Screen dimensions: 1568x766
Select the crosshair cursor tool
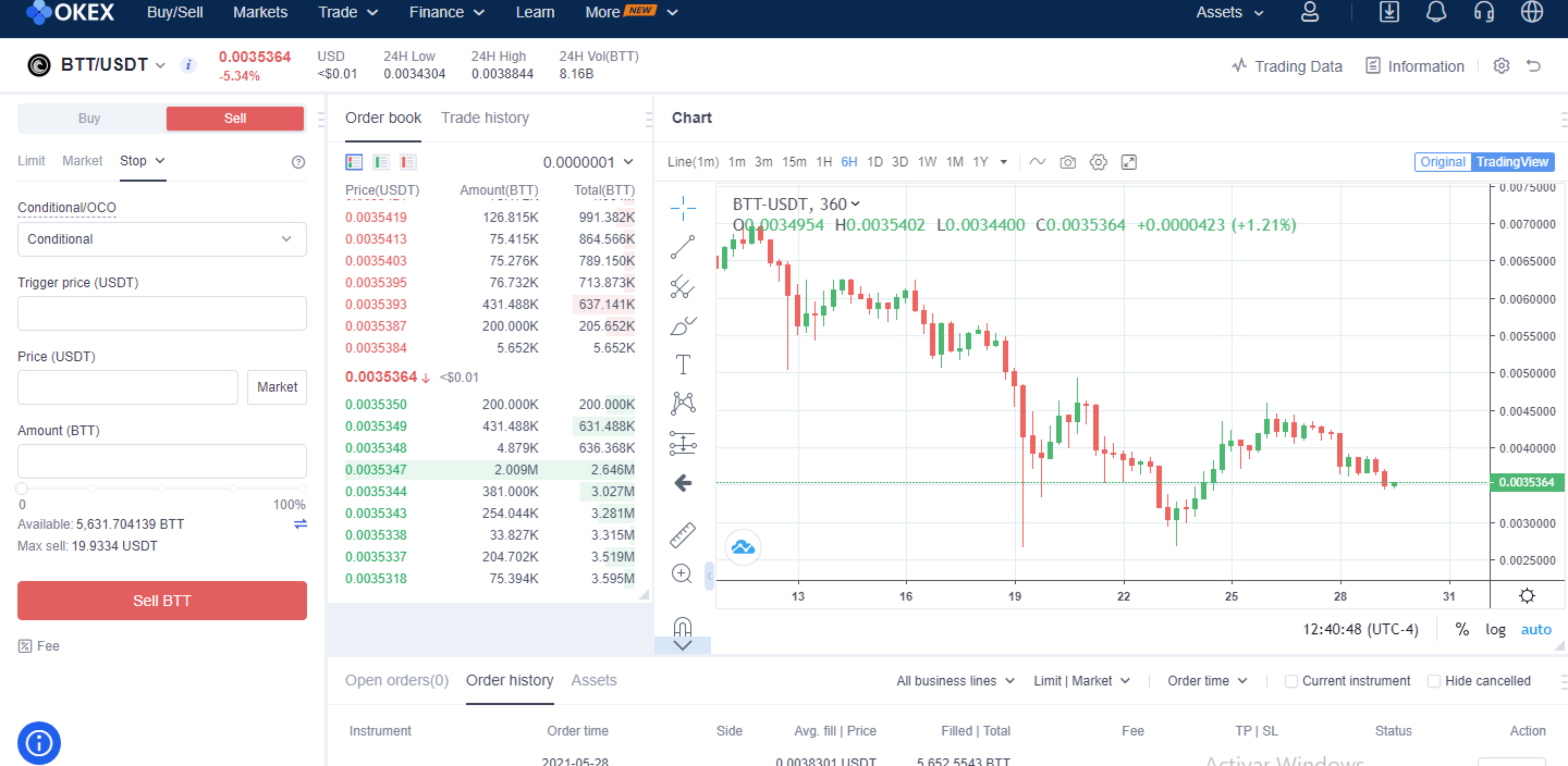click(683, 208)
